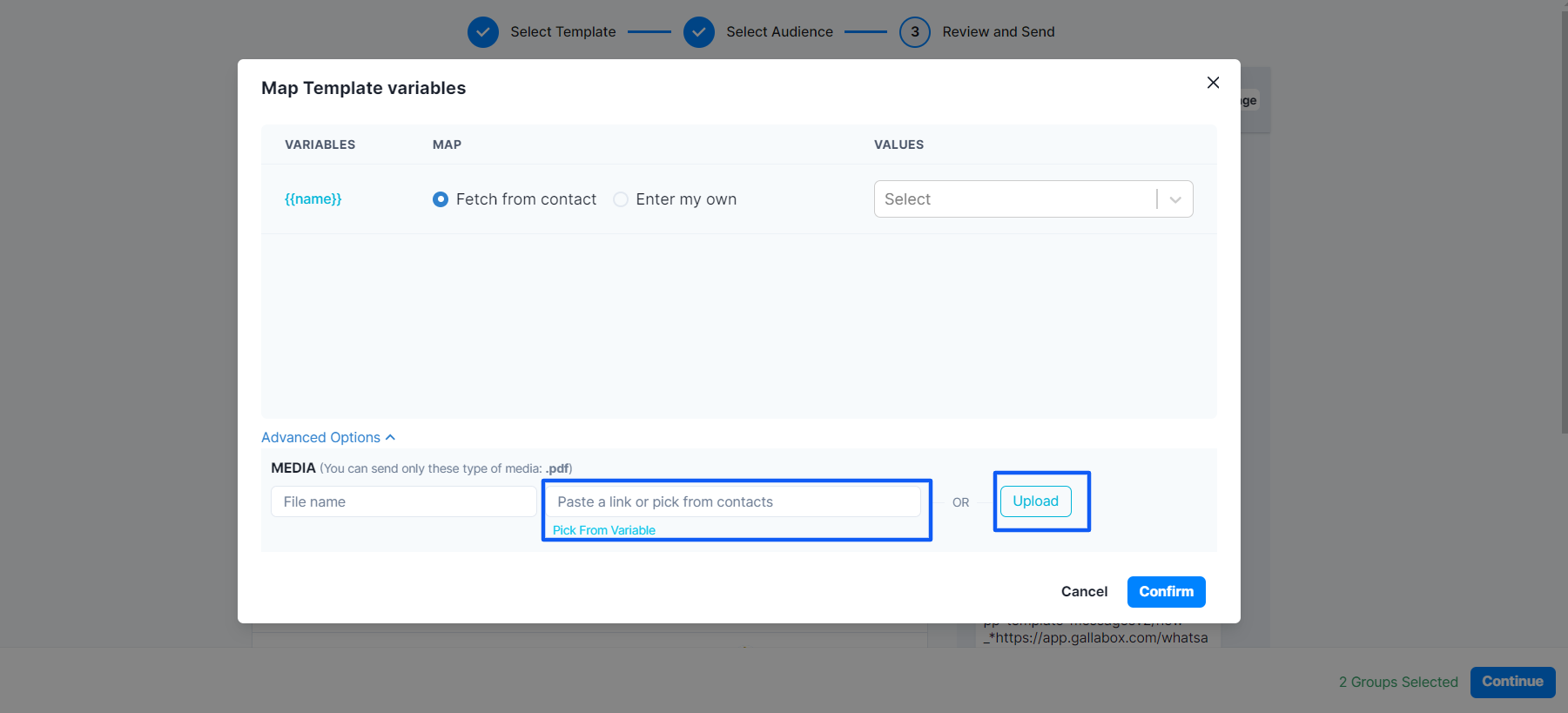Close the Map Template variables dialog
The image size is (1568, 713).
[1213, 83]
